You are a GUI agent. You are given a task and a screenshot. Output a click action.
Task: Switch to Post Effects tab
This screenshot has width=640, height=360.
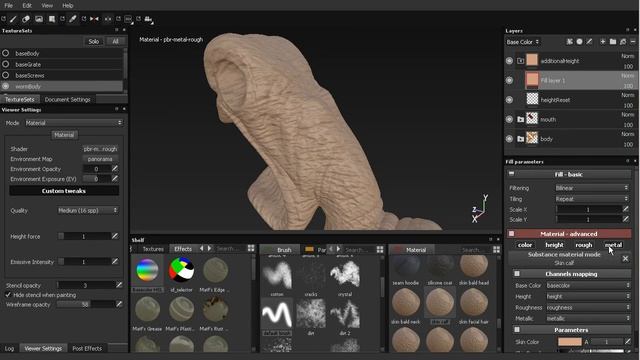pyautogui.click(x=87, y=348)
